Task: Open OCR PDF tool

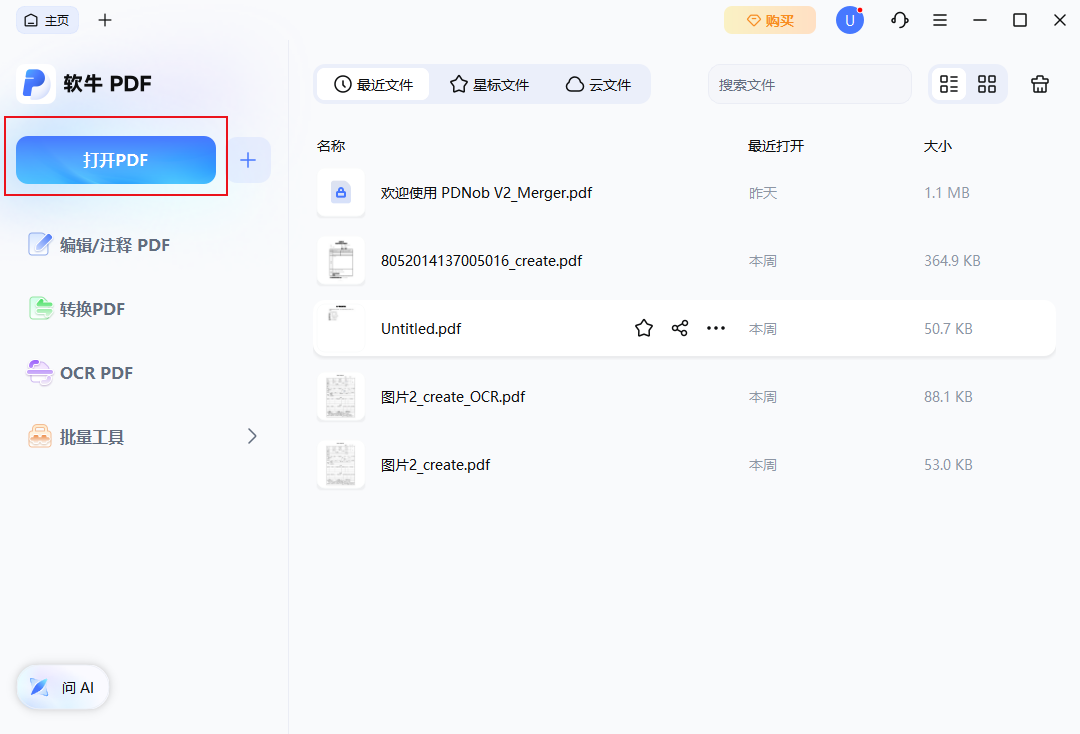Action: pos(80,373)
